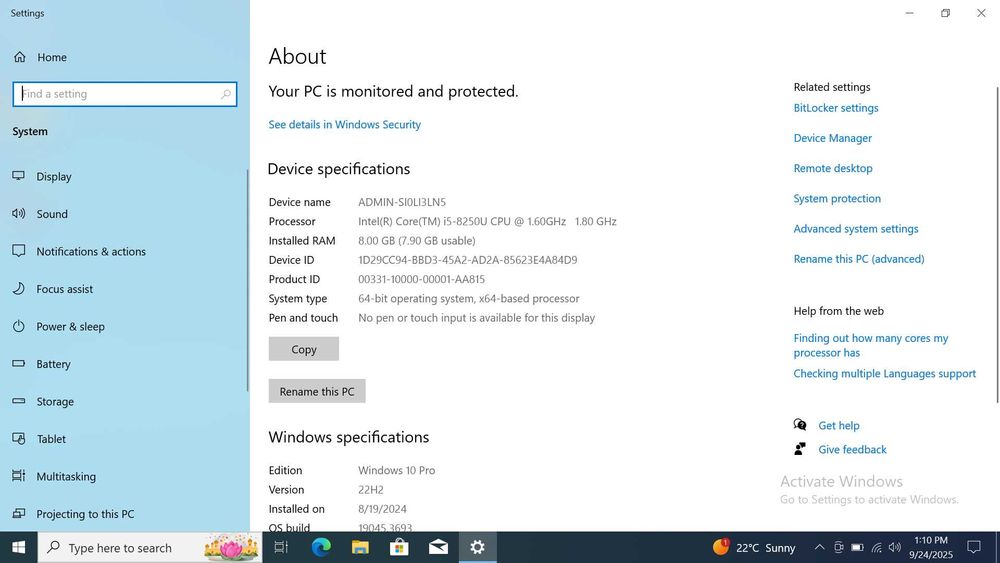Copy the device specifications

[x=304, y=349]
